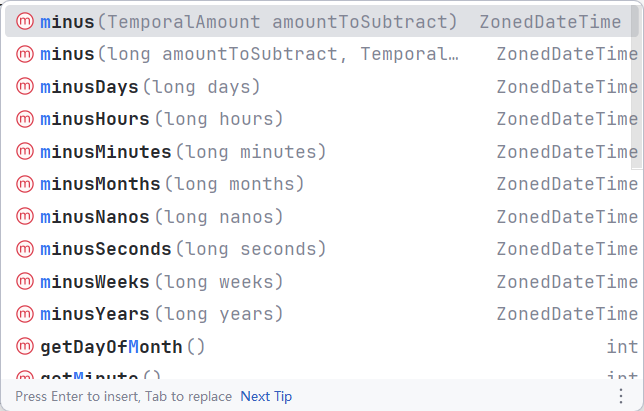Select the minusYears(long years) suggestion
The height and width of the screenshot is (411, 644).
point(162,314)
